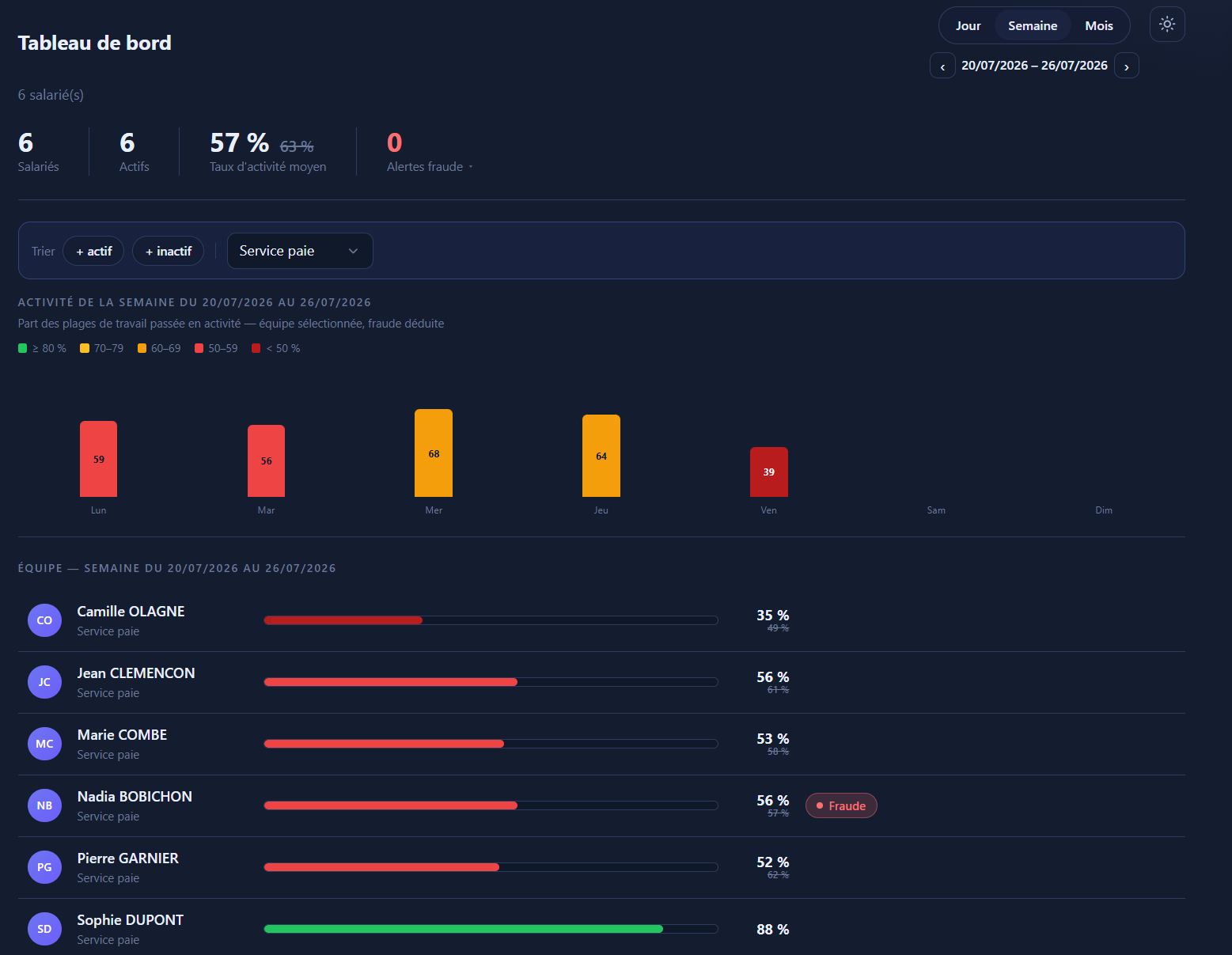Go to the previous week arrow
Viewport: 1232px width, 955px height.
(942, 66)
